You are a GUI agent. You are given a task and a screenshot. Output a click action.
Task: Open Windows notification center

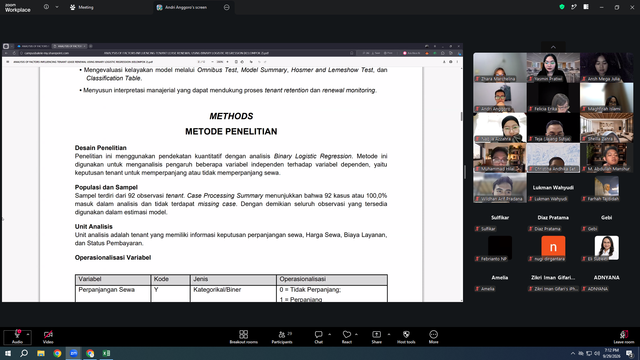click(x=629, y=353)
